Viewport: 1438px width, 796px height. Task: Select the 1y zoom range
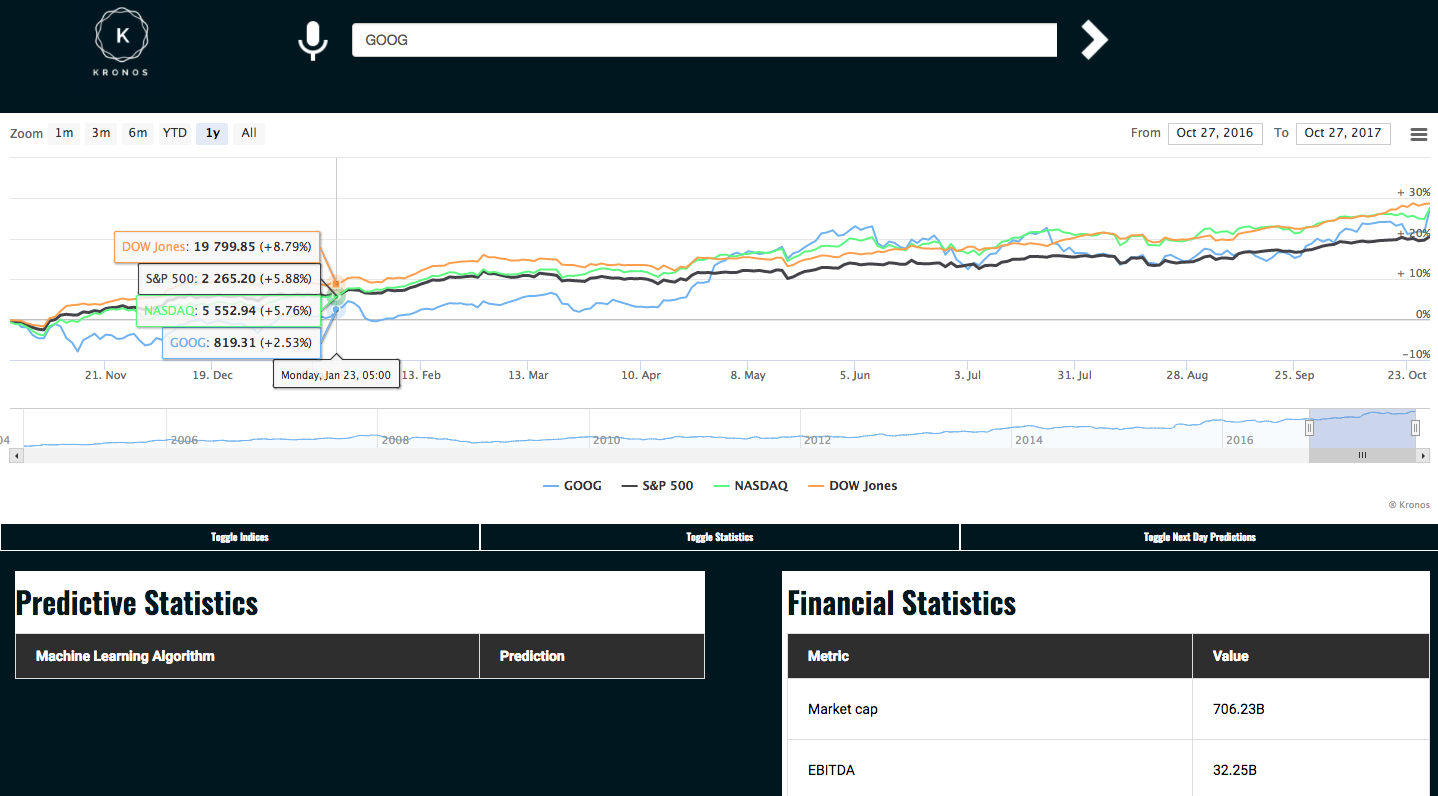point(212,133)
